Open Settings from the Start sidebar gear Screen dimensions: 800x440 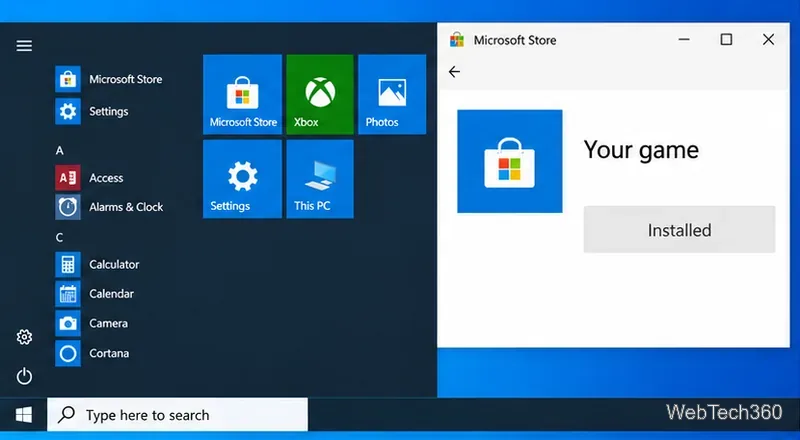(24, 337)
